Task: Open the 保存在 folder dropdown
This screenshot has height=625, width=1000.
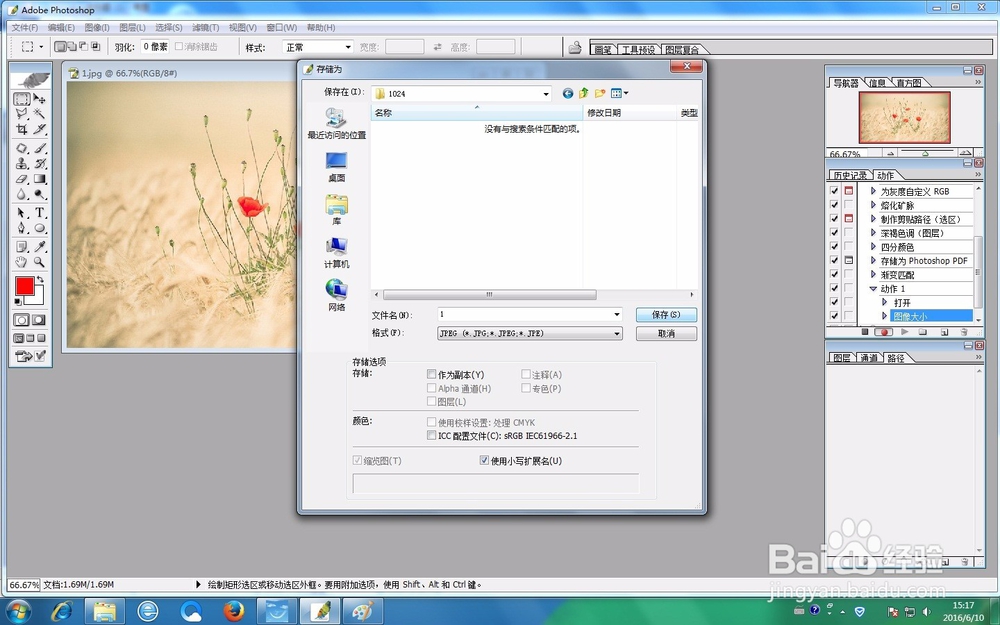Action: pos(546,94)
